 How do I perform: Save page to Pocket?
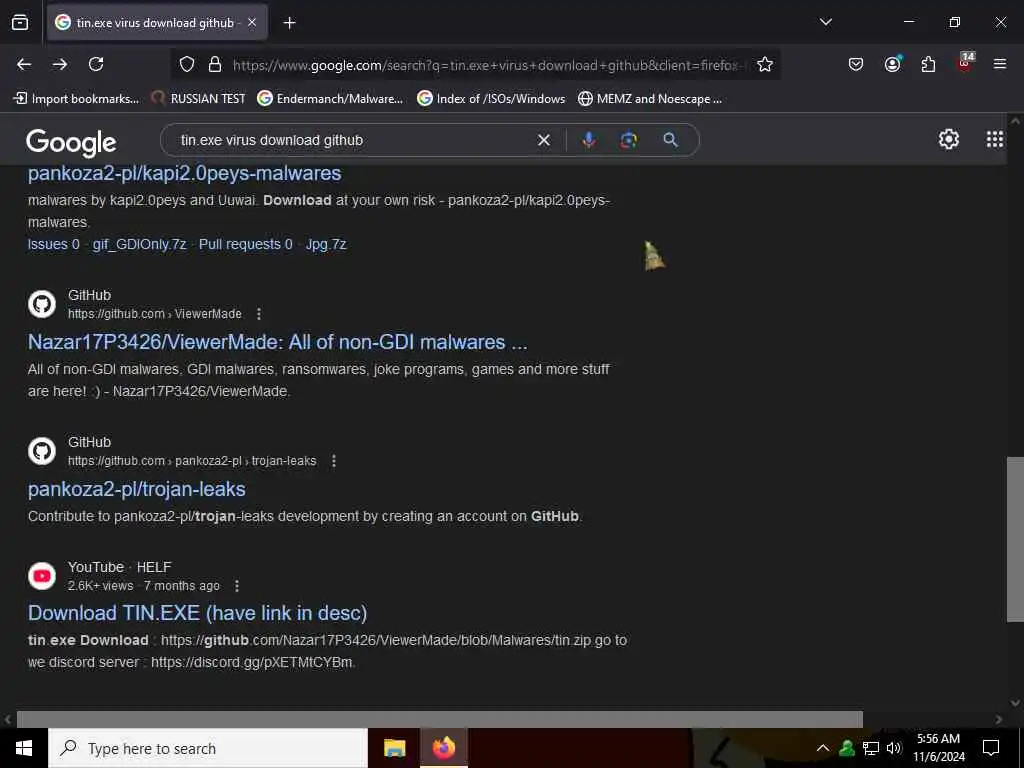(x=856, y=64)
